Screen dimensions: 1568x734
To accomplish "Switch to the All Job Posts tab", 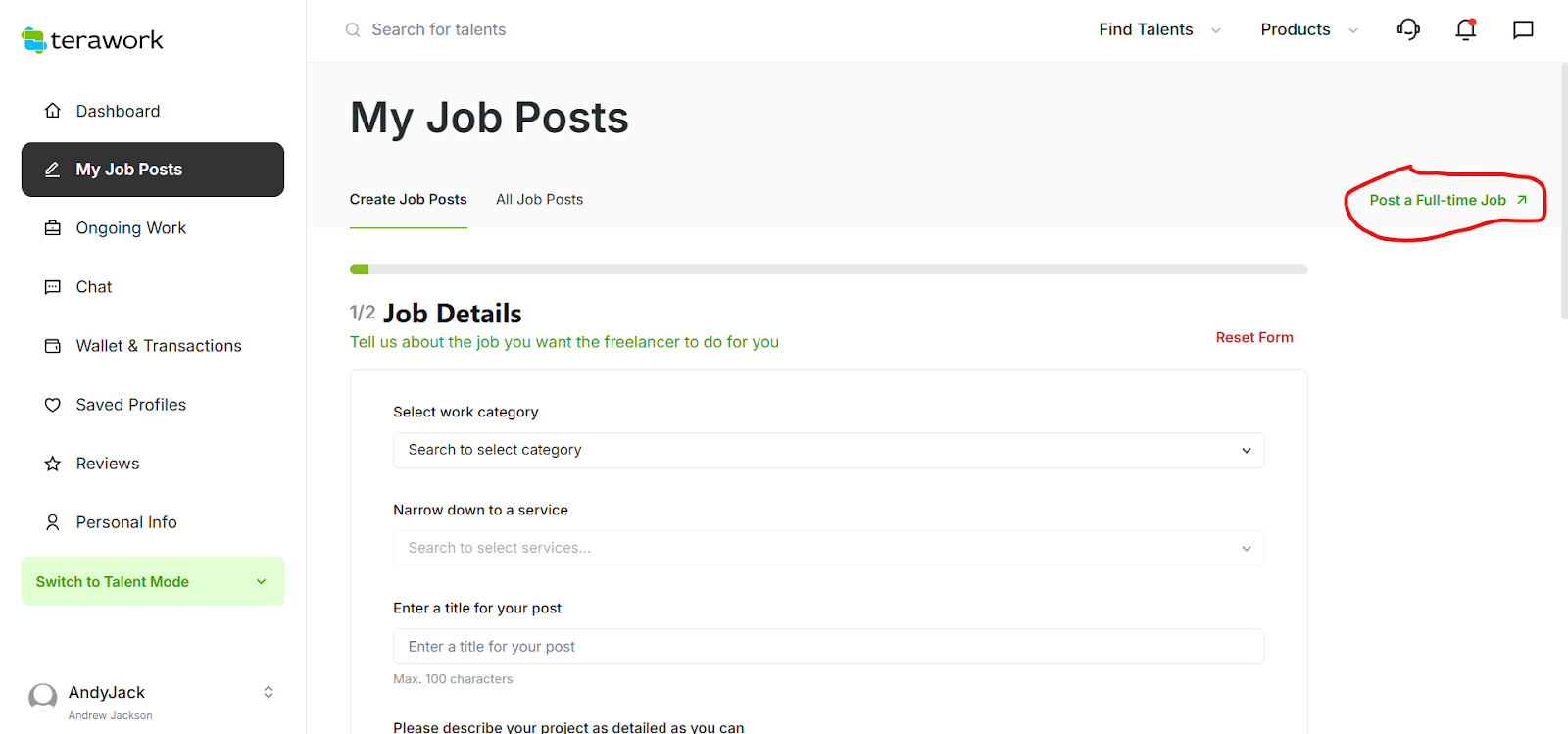I will pos(539,199).
